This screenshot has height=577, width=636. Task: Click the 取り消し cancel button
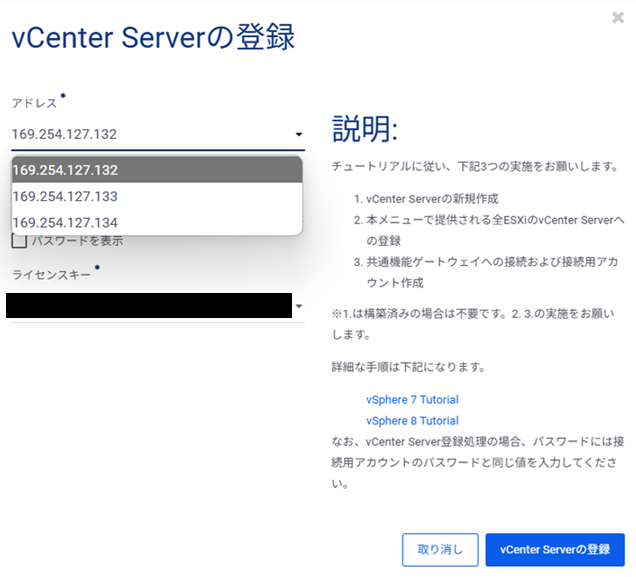point(440,549)
